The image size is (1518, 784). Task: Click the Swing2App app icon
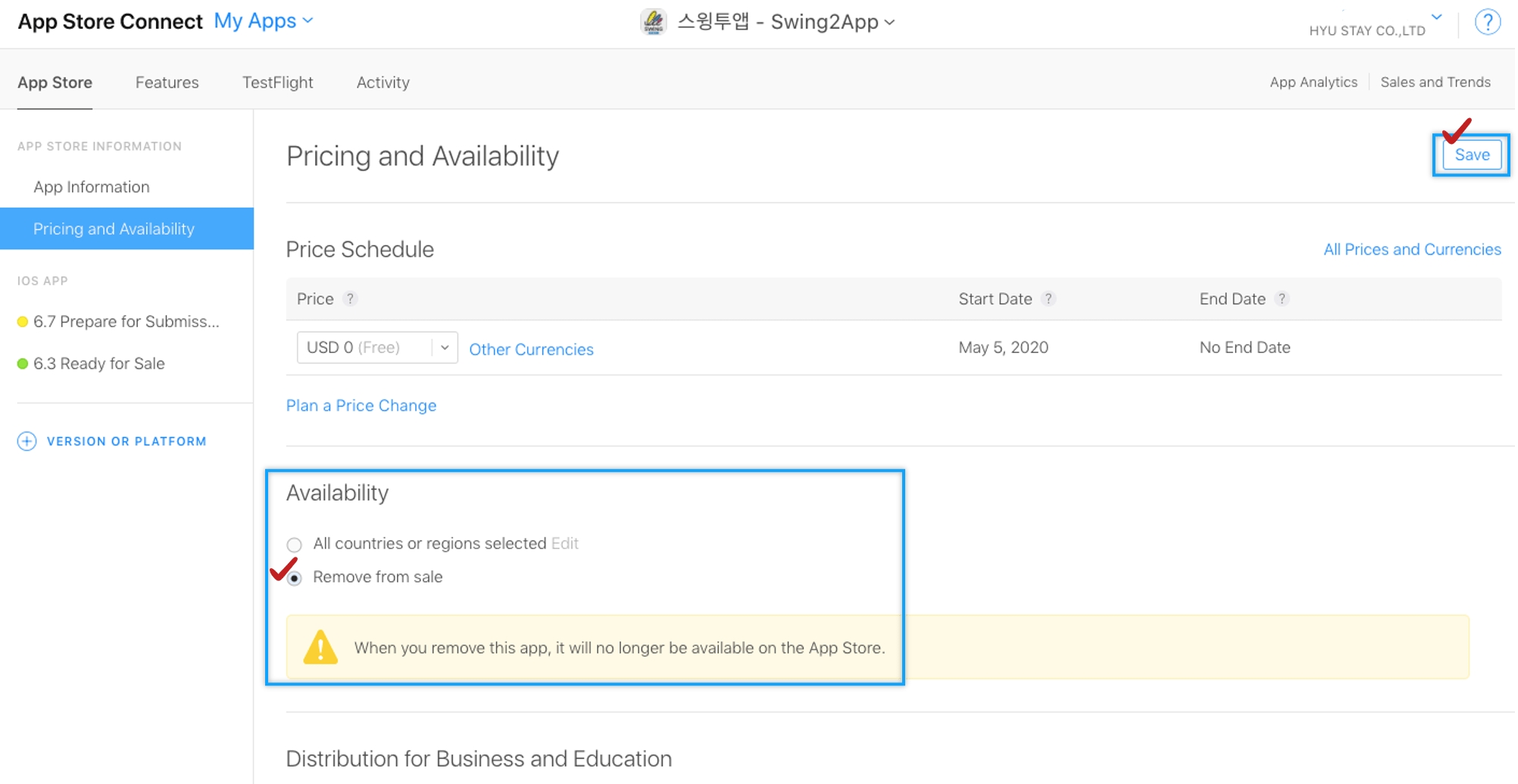click(653, 22)
